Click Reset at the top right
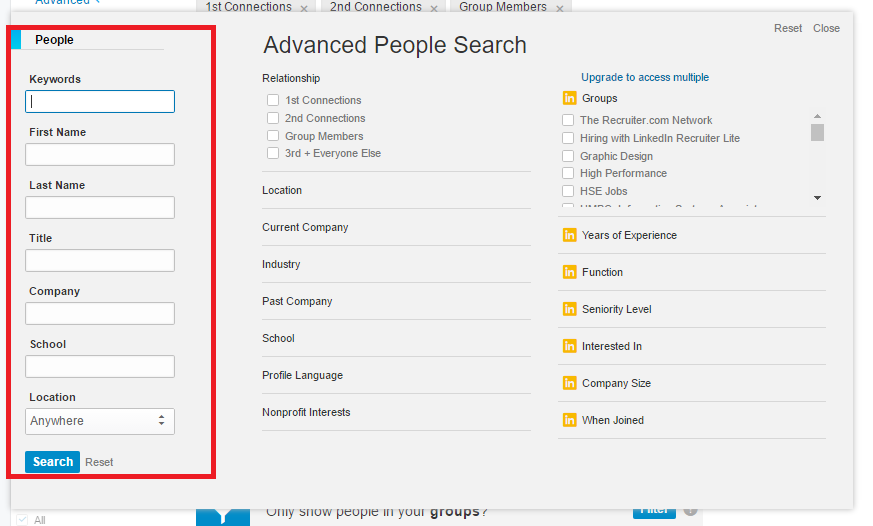The image size is (873, 526). (x=788, y=28)
